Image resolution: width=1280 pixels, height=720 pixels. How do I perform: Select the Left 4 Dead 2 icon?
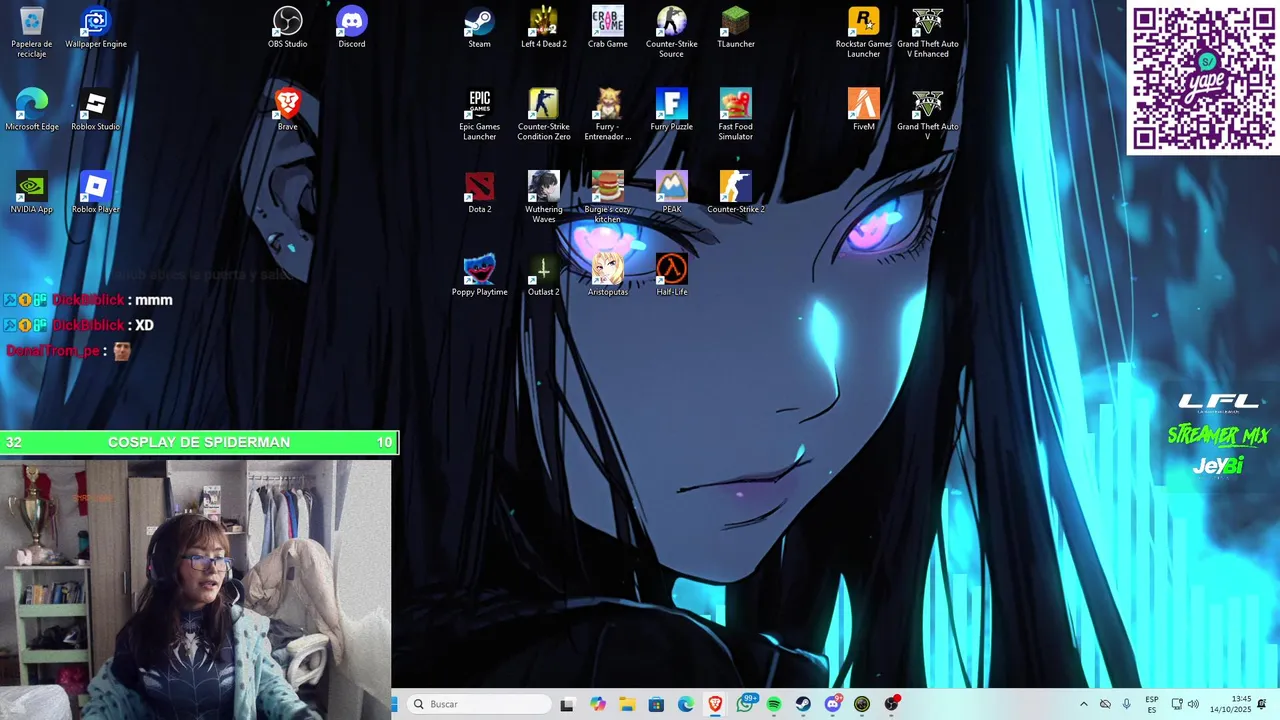pyautogui.click(x=544, y=27)
